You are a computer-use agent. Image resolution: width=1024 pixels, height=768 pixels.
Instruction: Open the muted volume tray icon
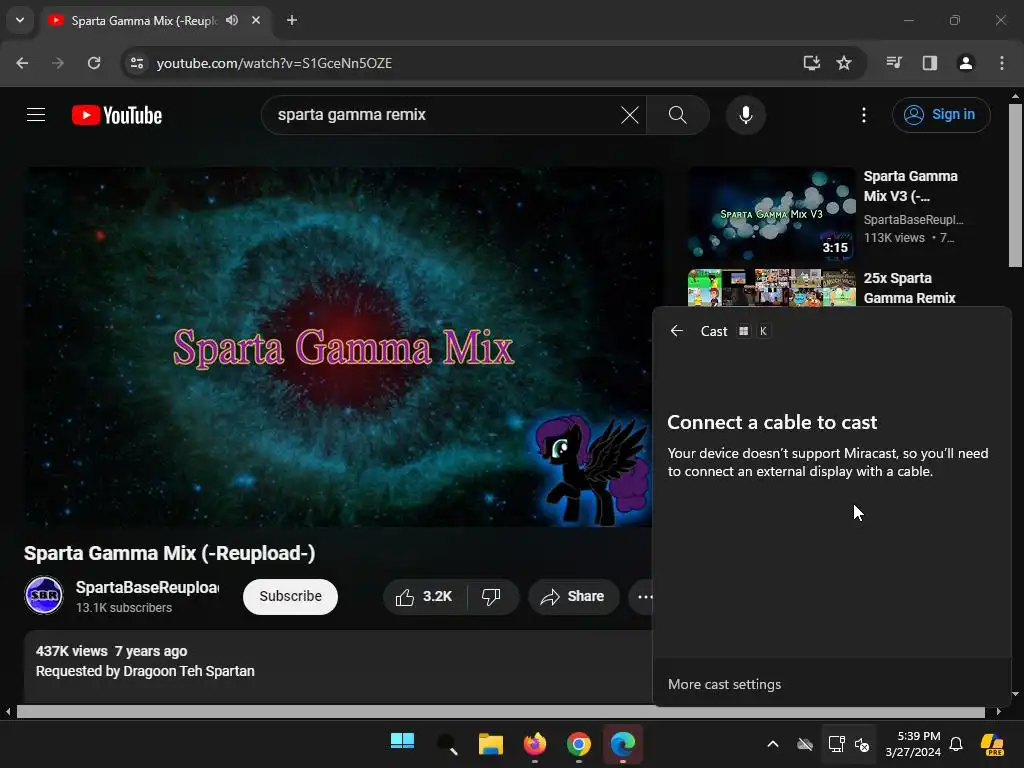(x=862, y=744)
